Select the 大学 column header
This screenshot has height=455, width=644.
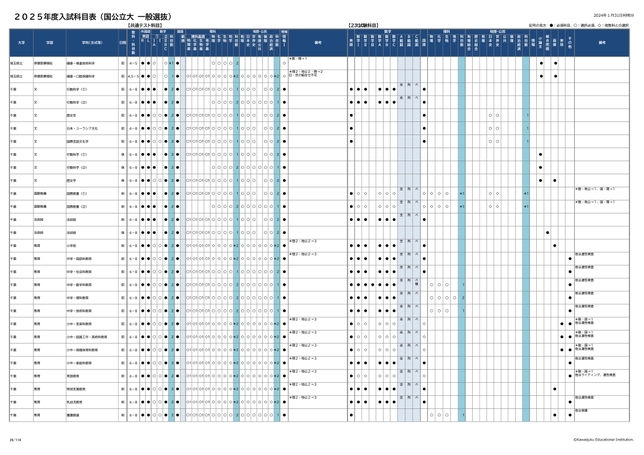(17, 42)
